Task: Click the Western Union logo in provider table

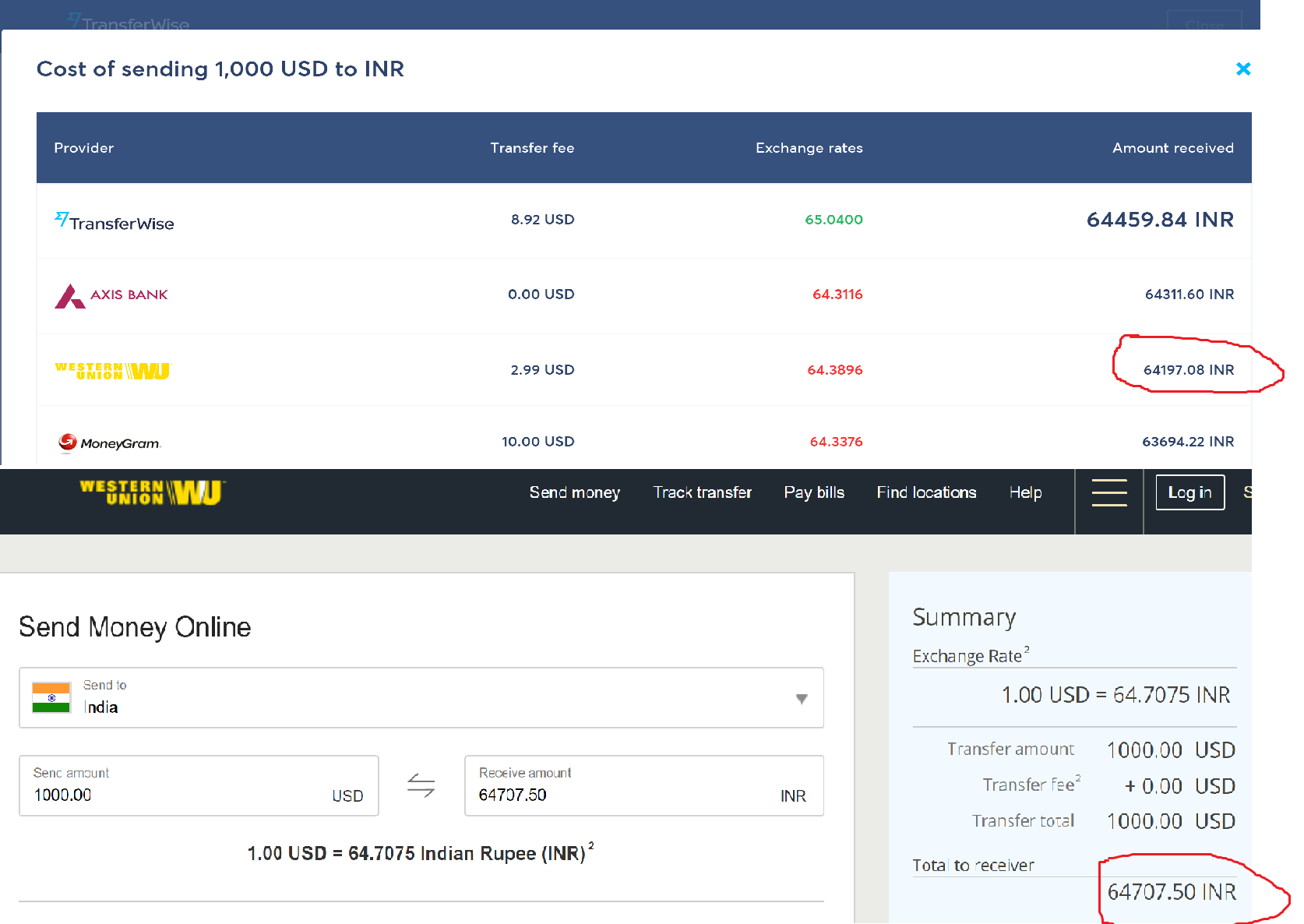Action: (x=112, y=371)
